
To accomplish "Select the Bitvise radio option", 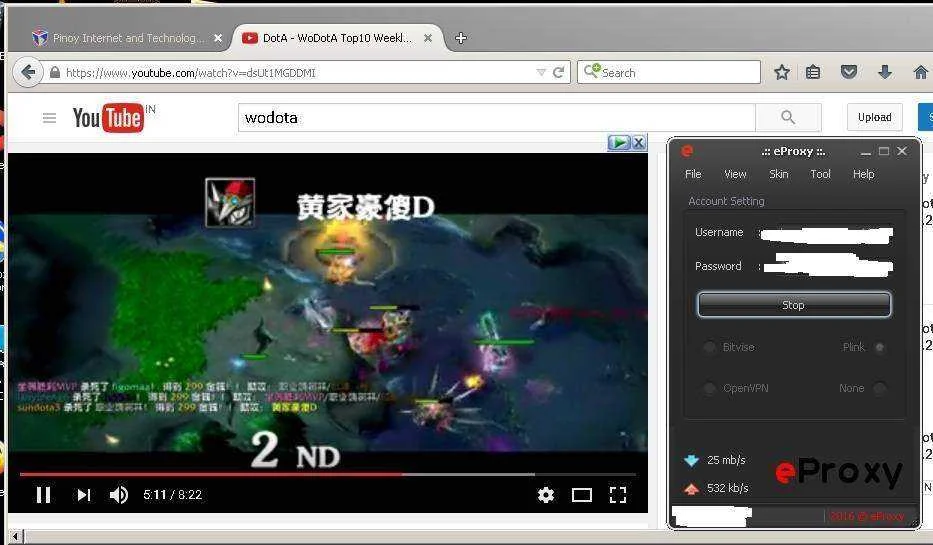I will click(709, 347).
